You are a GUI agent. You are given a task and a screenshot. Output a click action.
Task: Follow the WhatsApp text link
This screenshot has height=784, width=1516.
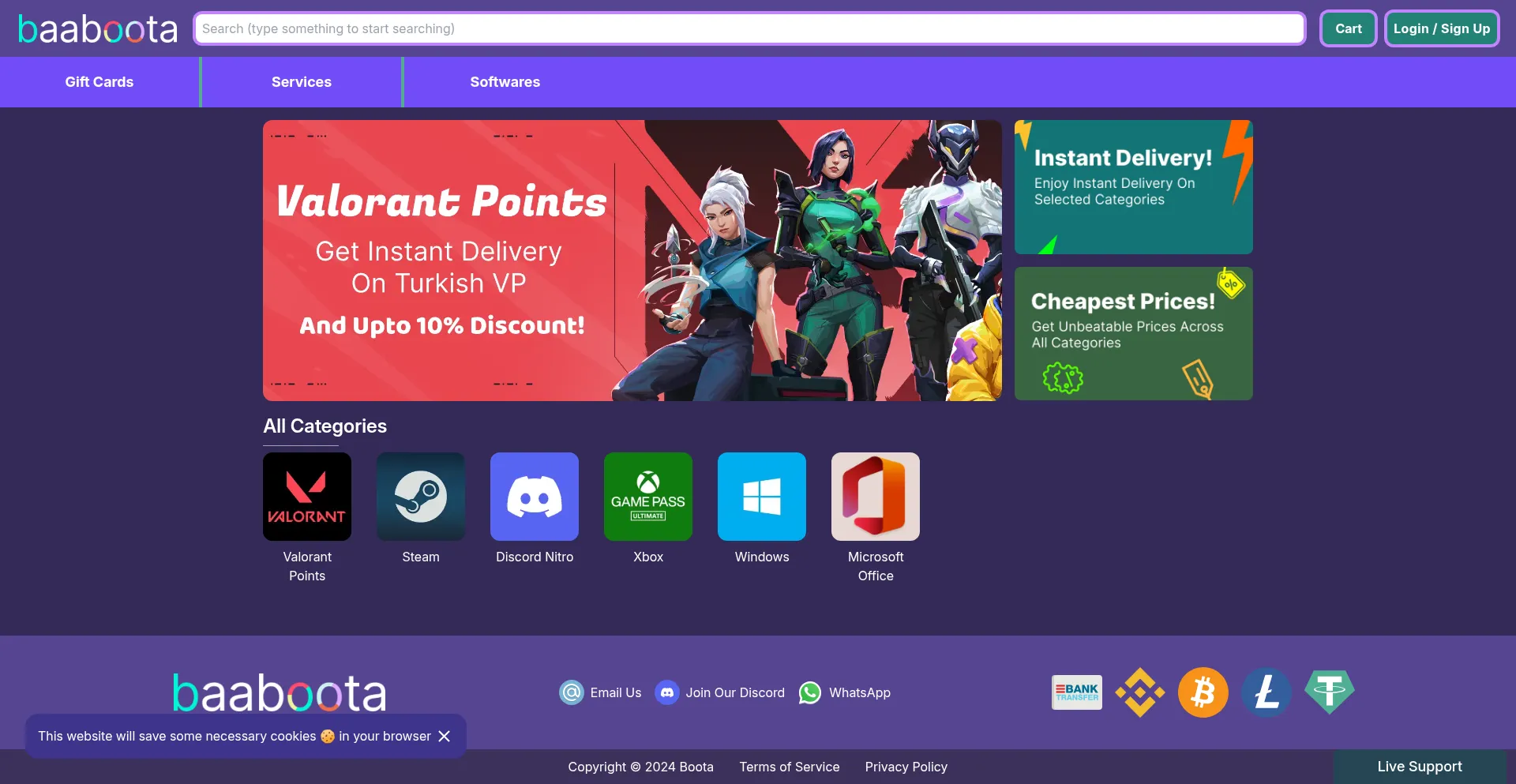[x=860, y=692]
